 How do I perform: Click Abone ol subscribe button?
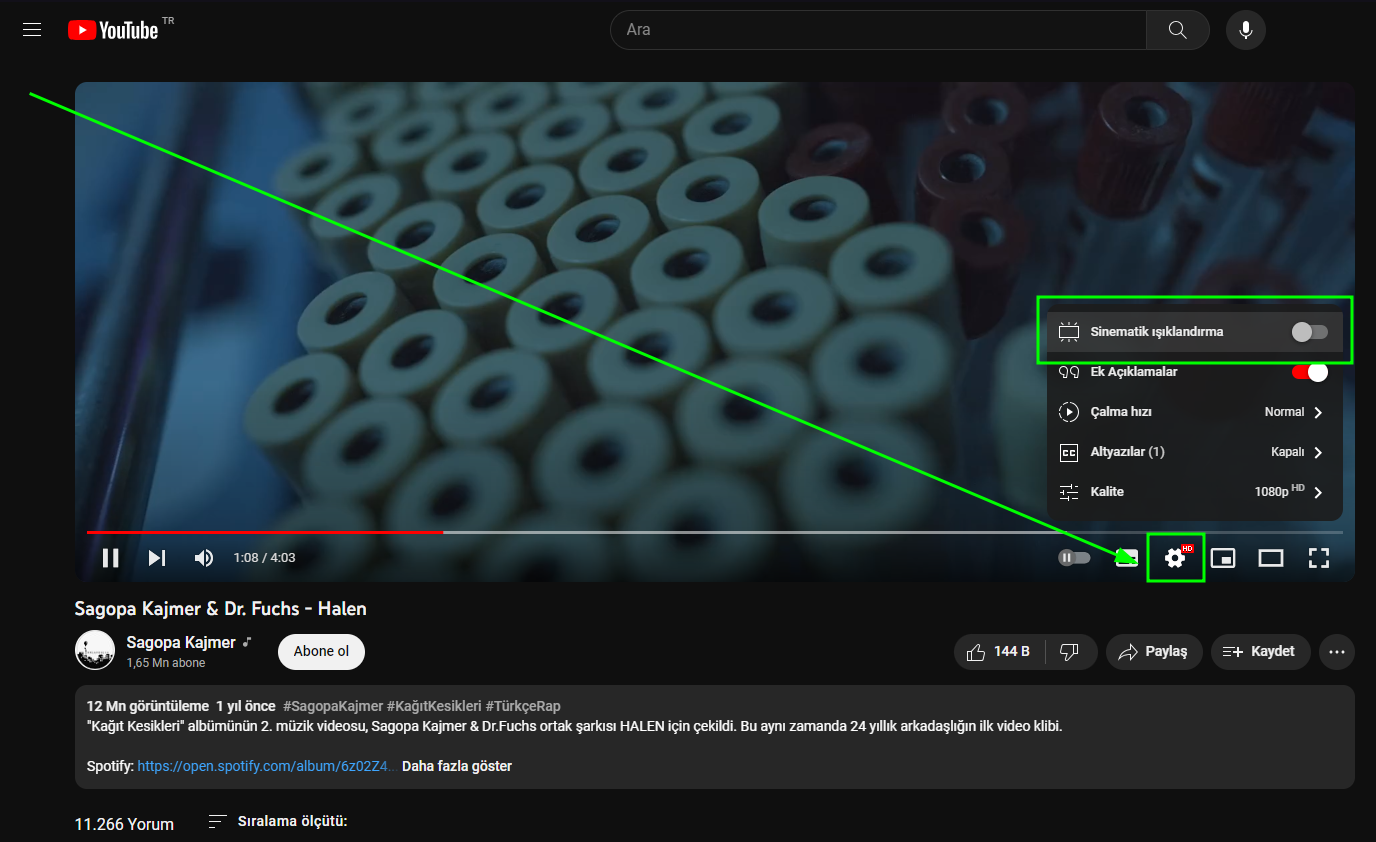[x=321, y=652]
